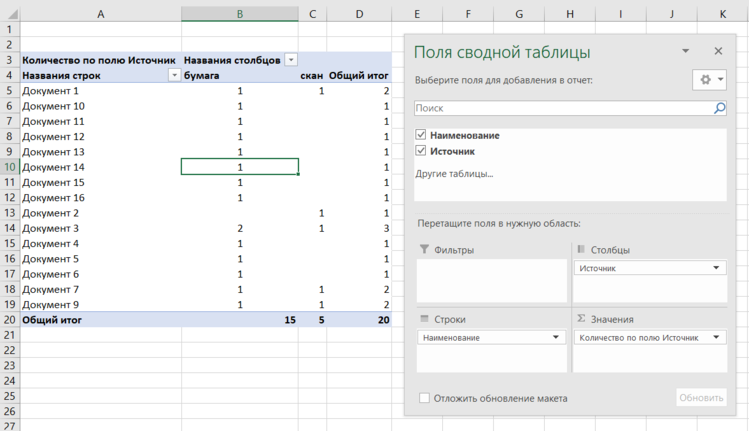Open Названия столбцов filter dropdown
Screen dimensions: 749x431
(290, 60)
